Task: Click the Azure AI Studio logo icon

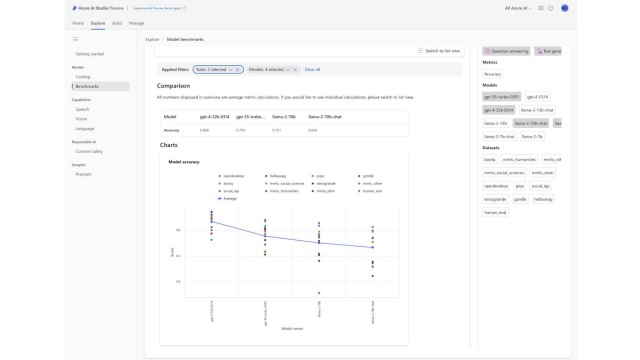Action: pos(74,8)
